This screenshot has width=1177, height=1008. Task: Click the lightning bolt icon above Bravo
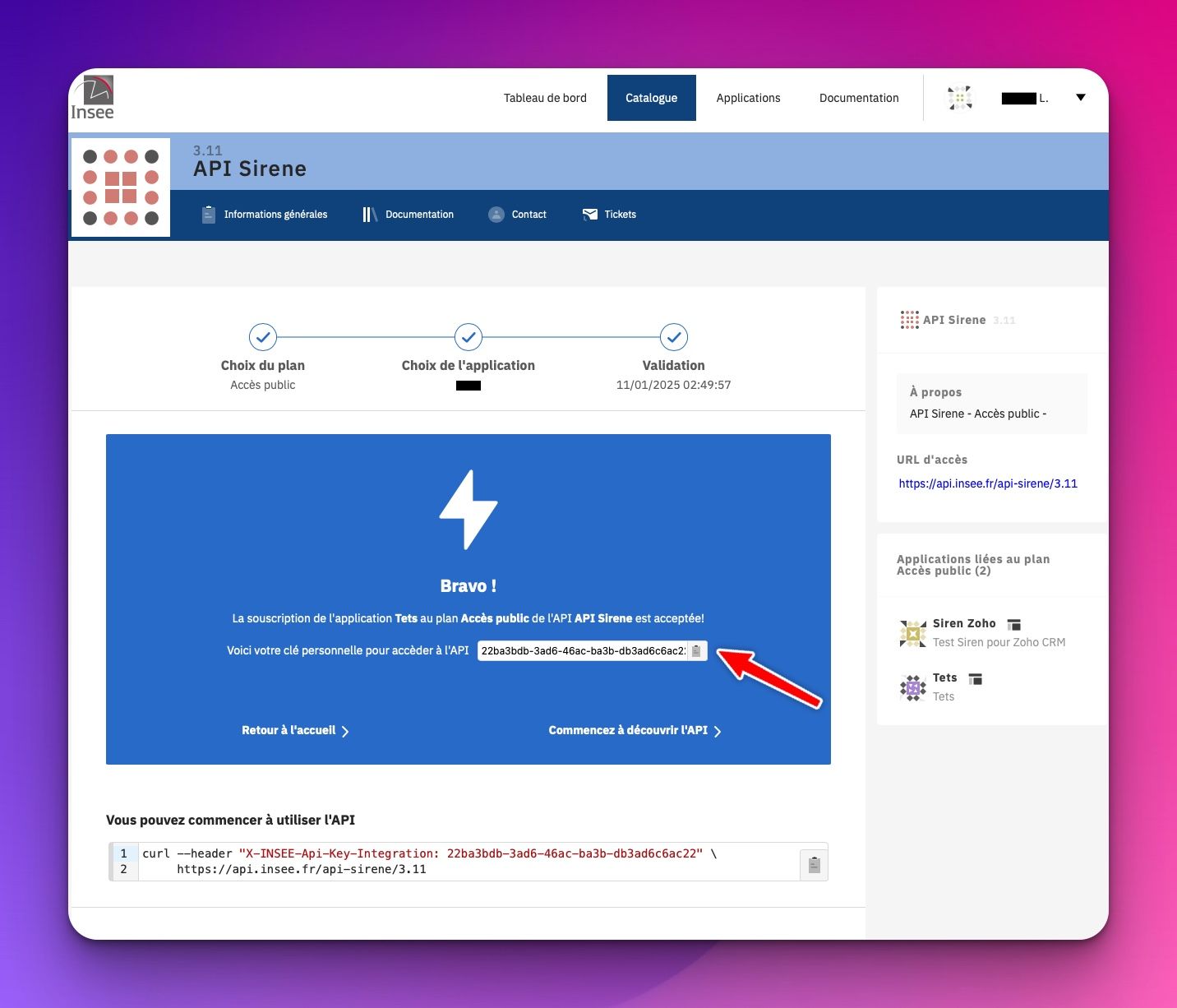(x=468, y=510)
